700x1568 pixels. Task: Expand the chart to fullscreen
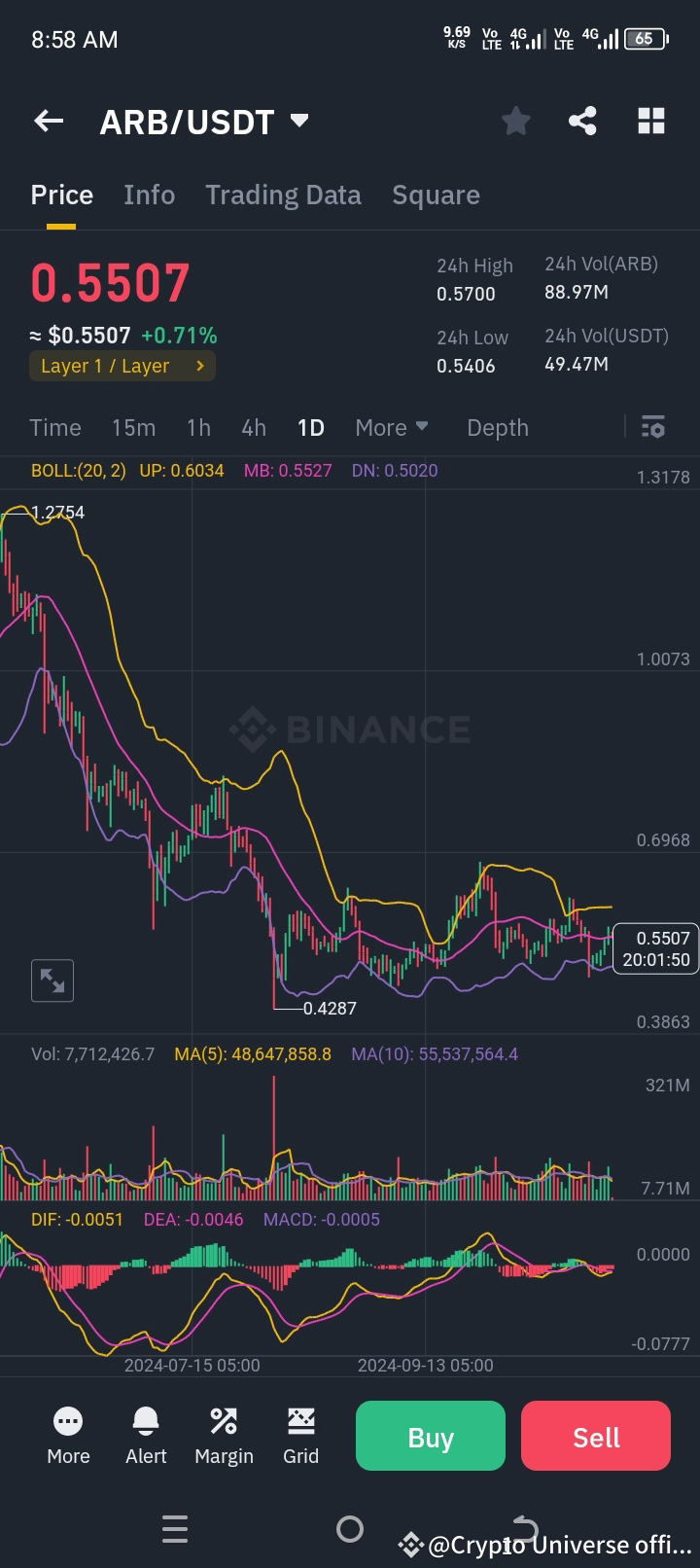click(52, 980)
